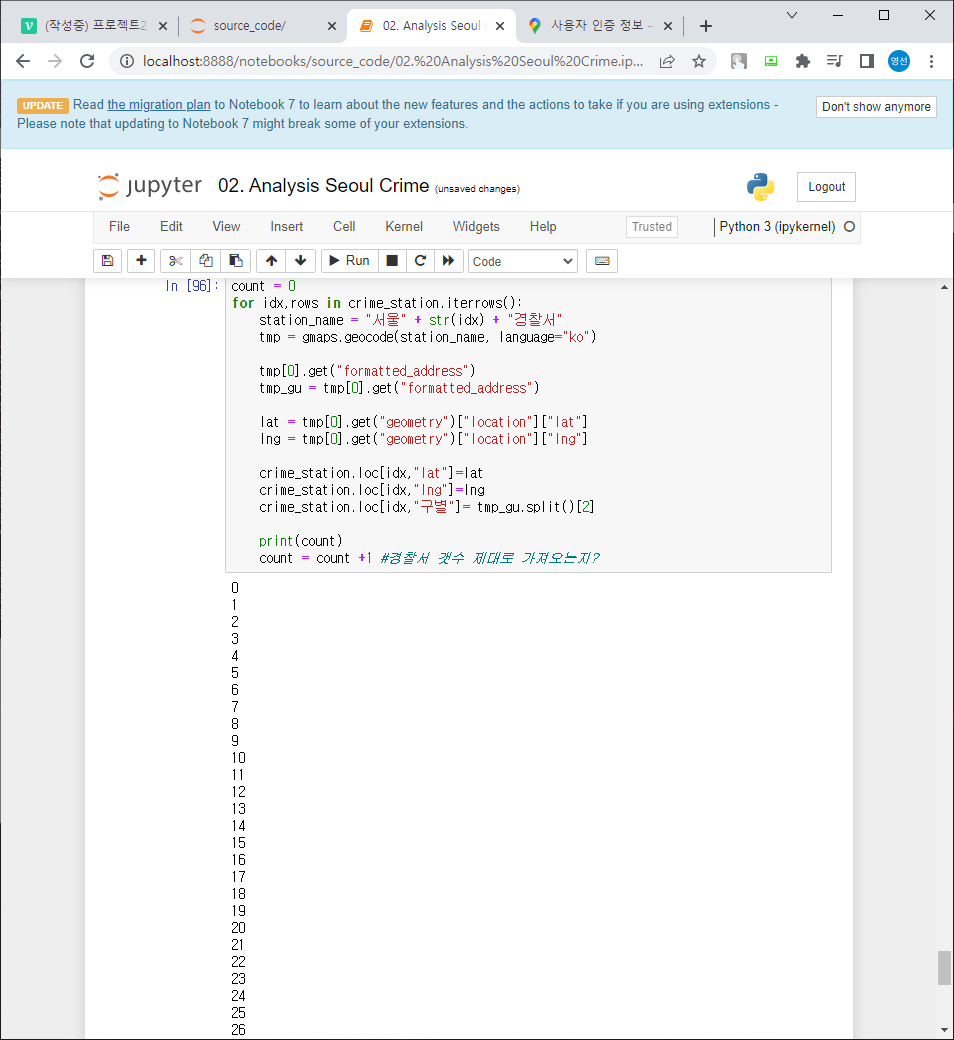This screenshot has height=1040, width=954.
Task: Move selected cell up with the arrow icon
Action: [271, 261]
